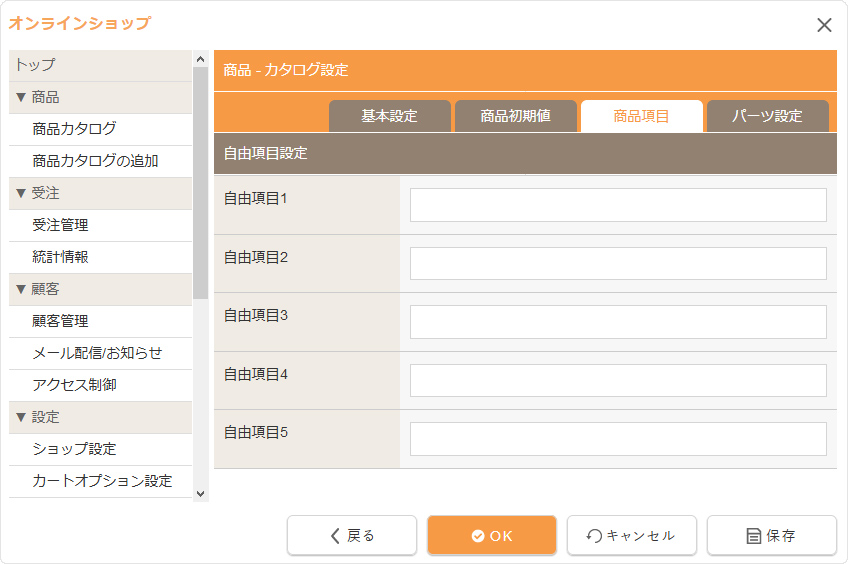Go to トップ in the sidebar
848x564 pixels.
point(36,65)
